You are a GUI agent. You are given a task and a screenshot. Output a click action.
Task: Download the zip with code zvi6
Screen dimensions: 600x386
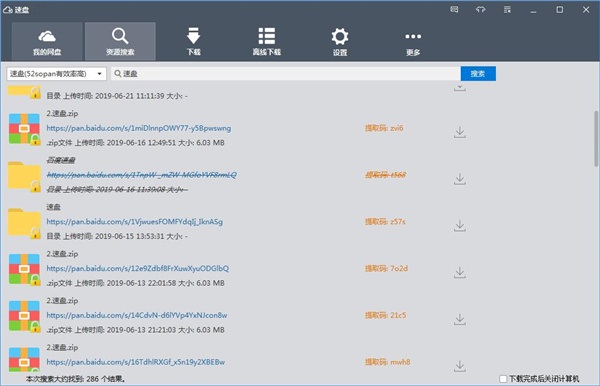click(x=460, y=132)
